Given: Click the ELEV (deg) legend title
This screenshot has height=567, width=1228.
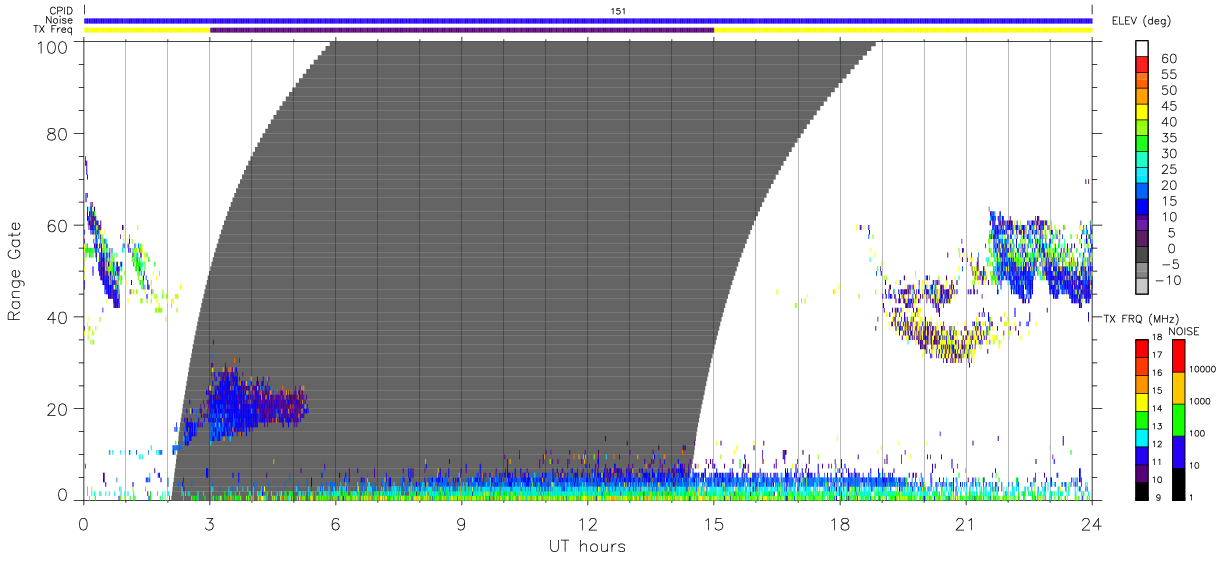Looking at the screenshot, I should [x=1141, y=21].
